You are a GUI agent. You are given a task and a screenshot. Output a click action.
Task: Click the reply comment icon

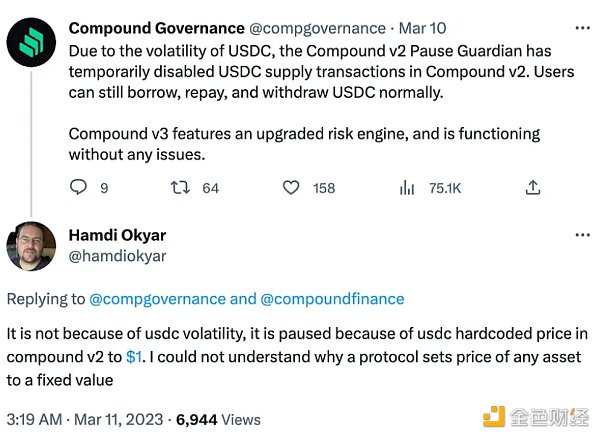[78, 187]
